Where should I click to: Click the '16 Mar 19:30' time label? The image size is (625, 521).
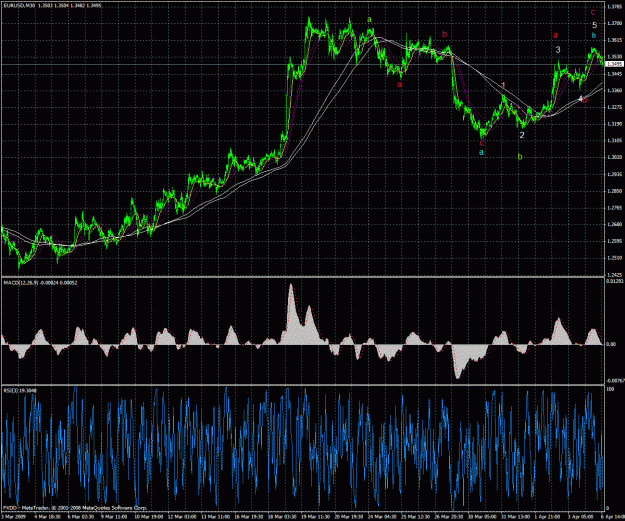[x=249, y=517]
